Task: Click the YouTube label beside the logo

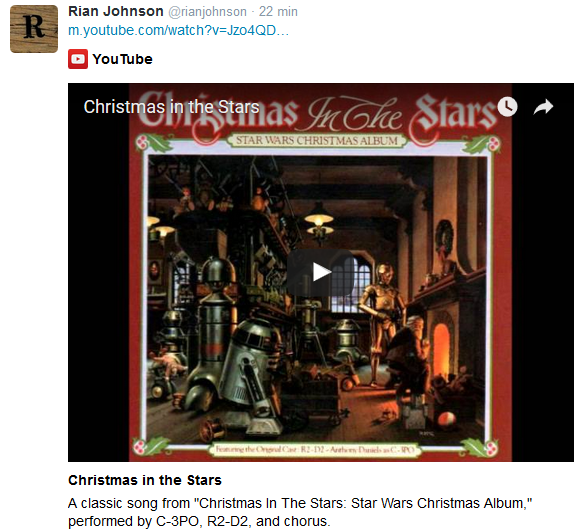Action: pyautogui.click(x=123, y=59)
